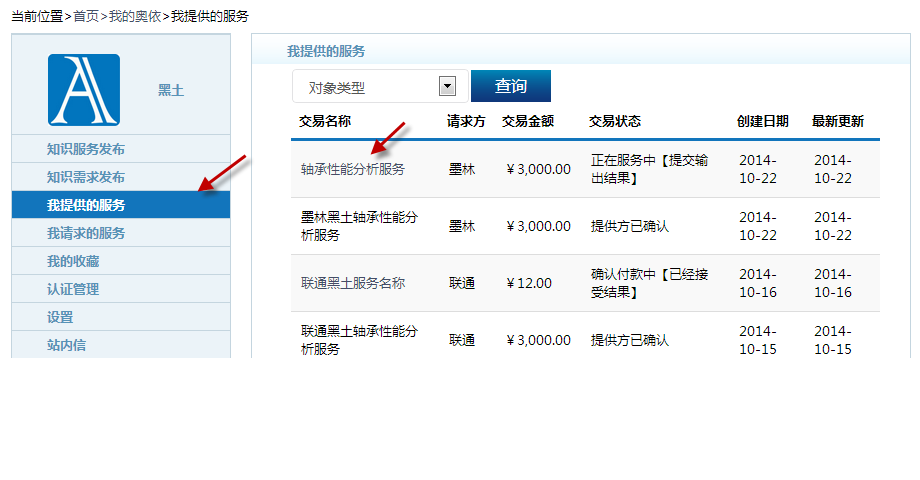Open 知识需求发布 in sidebar
The height and width of the screenshot is (480, 920).
pyautogui.click(x=86, y=177)
